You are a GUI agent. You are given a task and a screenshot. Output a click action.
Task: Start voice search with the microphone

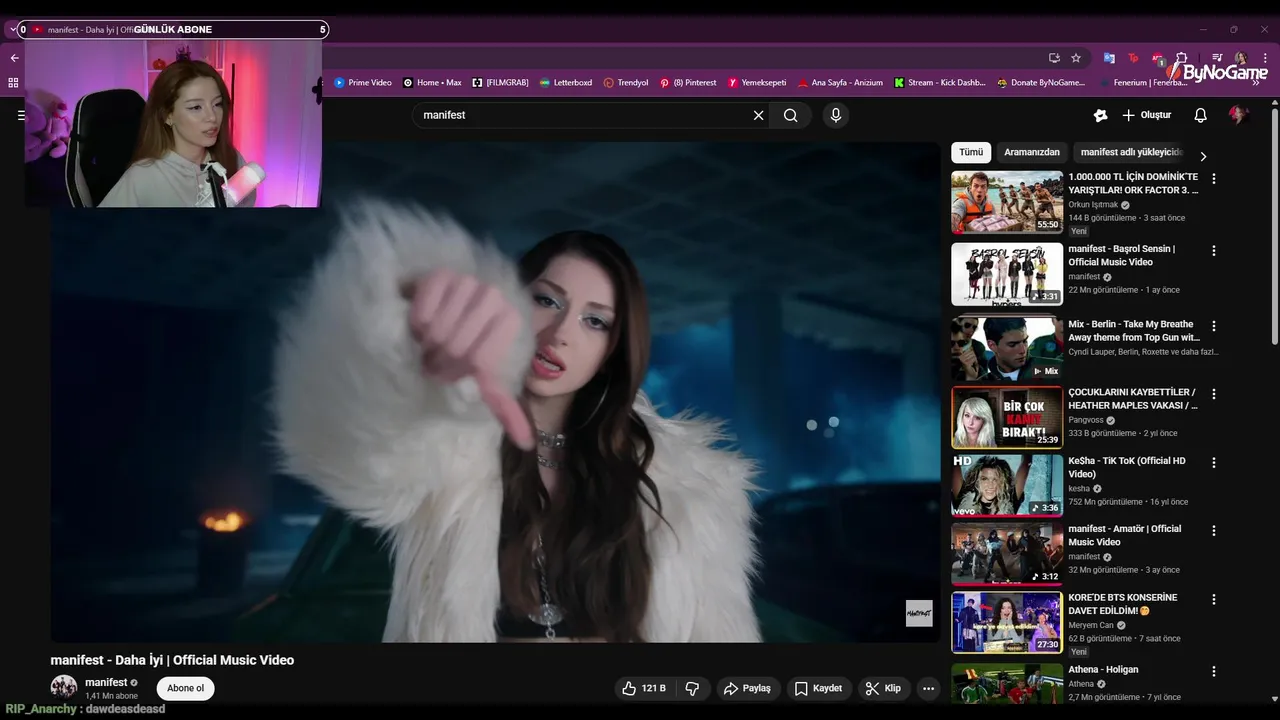[836, 115]
